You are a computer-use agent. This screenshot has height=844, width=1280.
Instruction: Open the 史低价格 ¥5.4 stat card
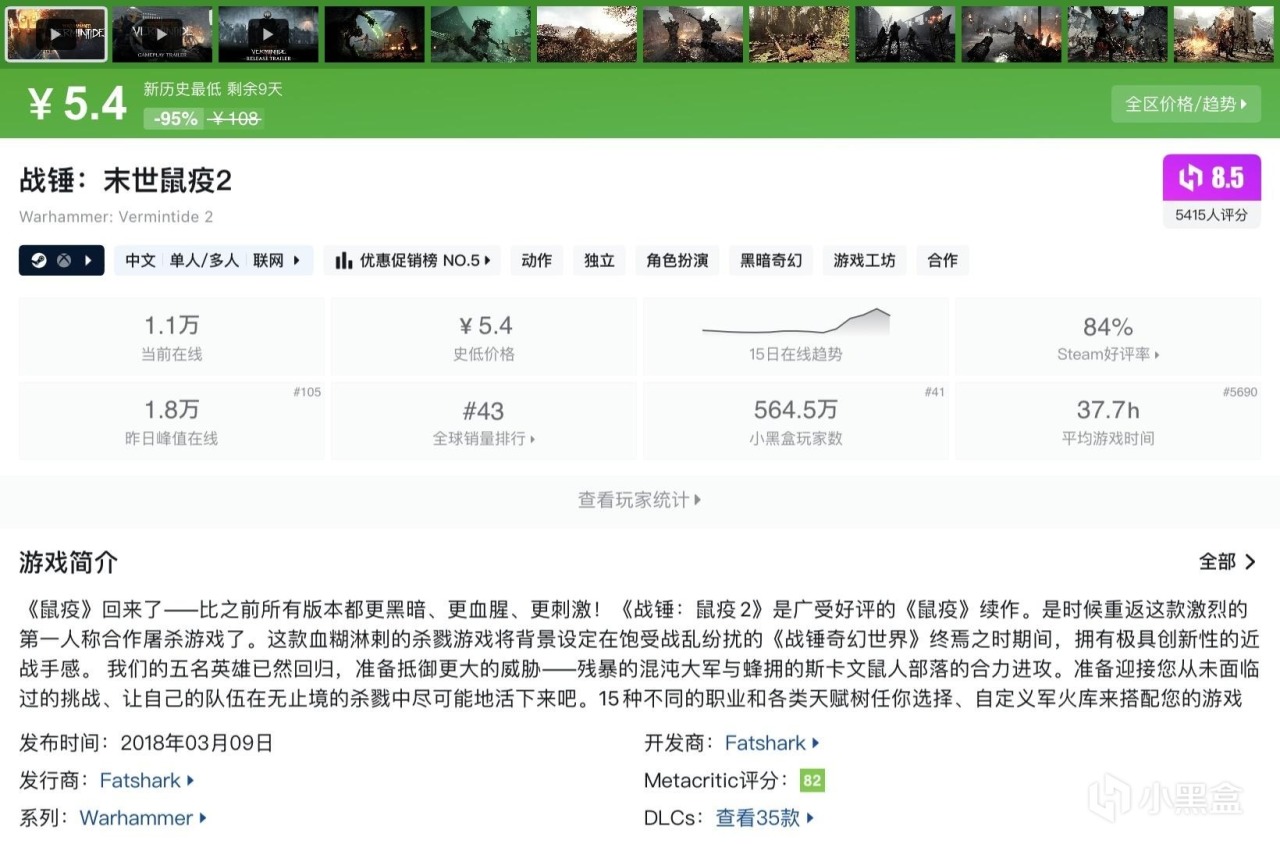point(484,337)
